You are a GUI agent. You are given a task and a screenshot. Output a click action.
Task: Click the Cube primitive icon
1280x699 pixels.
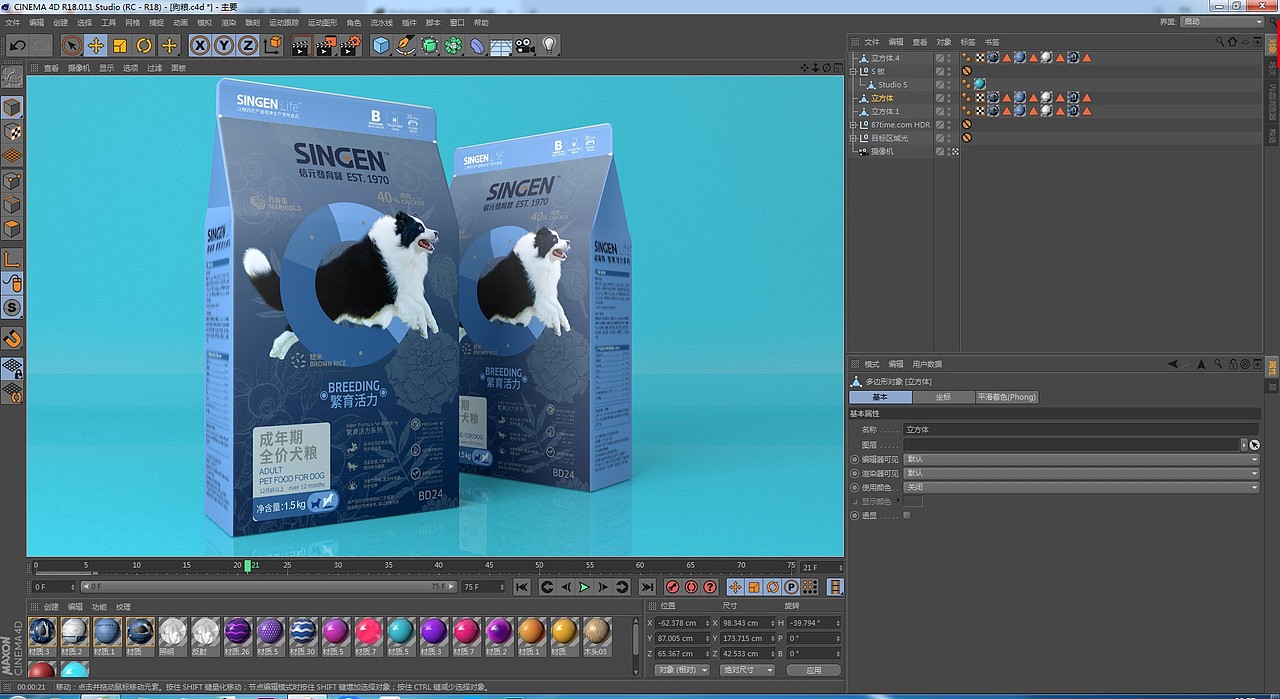(x=381, y=45)
